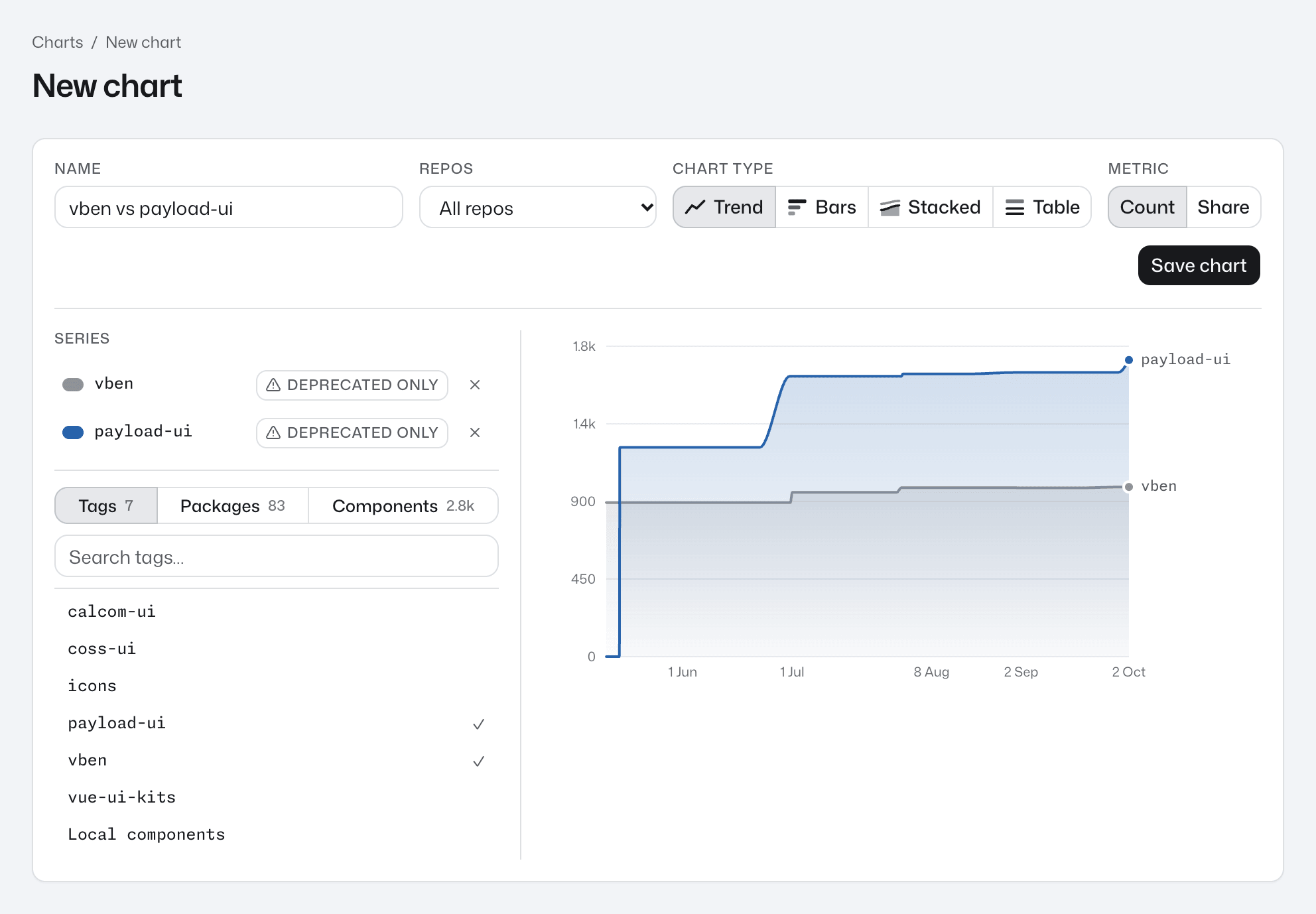
Task: Remove the vben series with its X icon
Action: point(475,385)
